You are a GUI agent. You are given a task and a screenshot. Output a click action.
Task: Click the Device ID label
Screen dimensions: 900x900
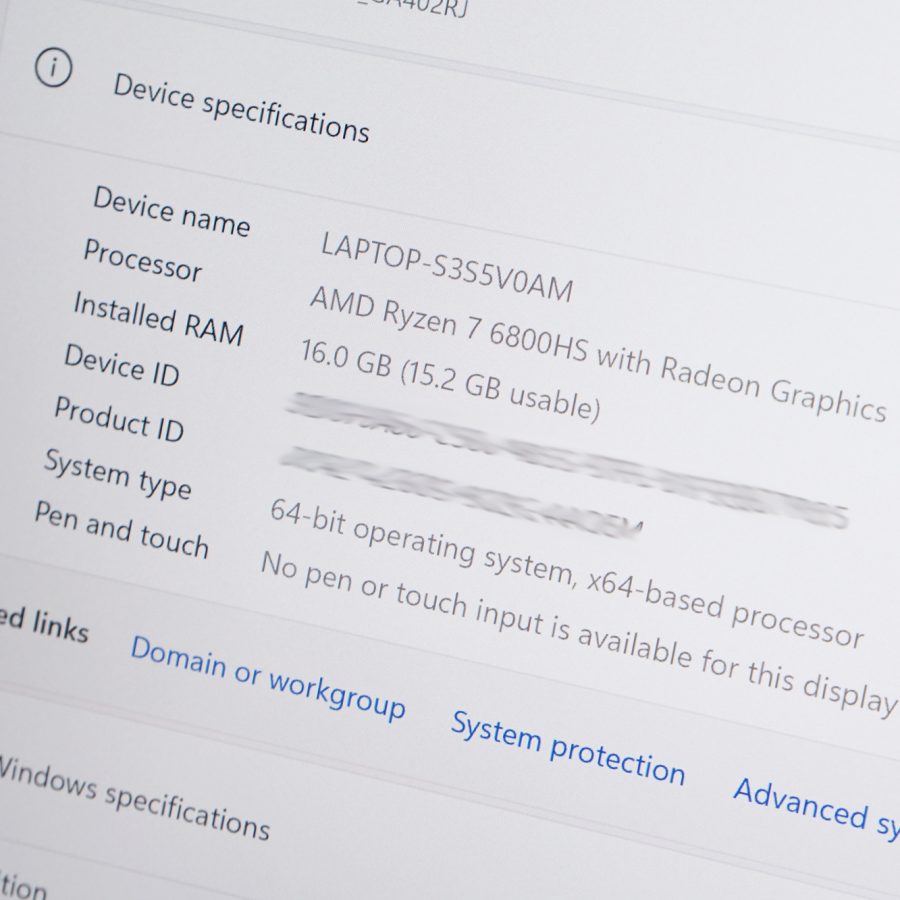pyautogui.click(x=122, y=364)
